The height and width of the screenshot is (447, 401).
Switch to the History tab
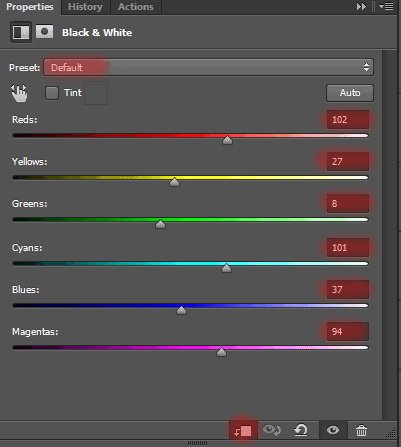[x=85, y=7]
